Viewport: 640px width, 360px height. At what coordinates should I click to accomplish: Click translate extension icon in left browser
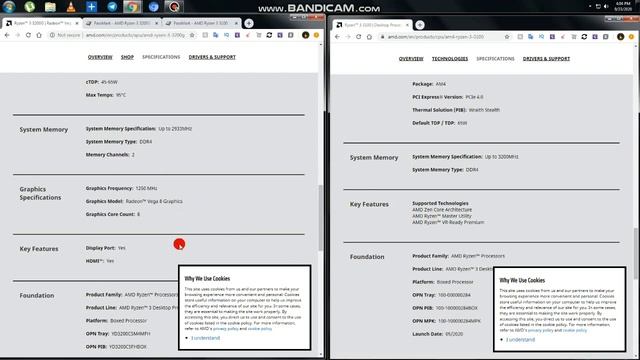[x=216, y=35]
